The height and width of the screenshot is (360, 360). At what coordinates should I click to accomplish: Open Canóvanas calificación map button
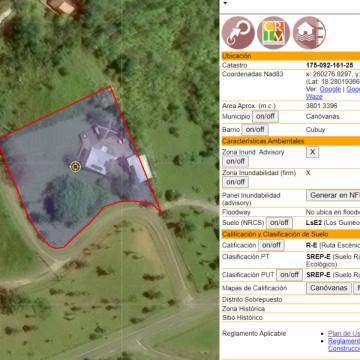point(329,288)
